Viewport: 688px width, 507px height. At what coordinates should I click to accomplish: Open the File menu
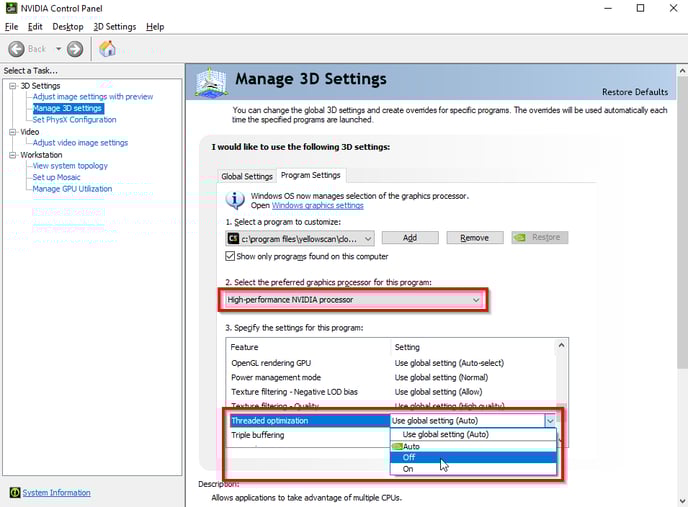point(11,27)
